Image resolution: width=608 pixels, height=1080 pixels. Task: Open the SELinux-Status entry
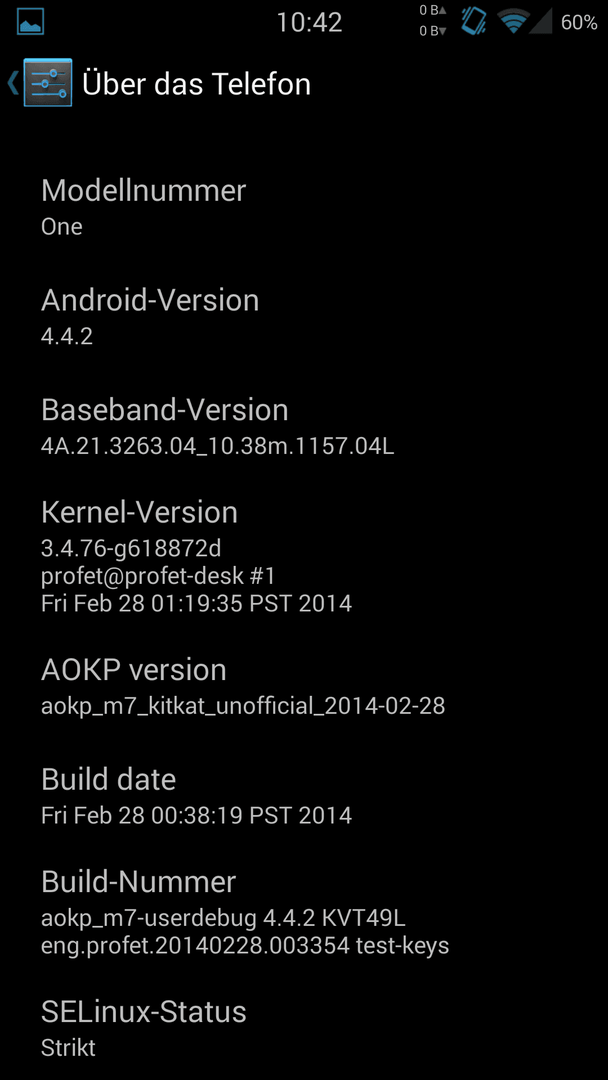click(x=304, y=1028)
